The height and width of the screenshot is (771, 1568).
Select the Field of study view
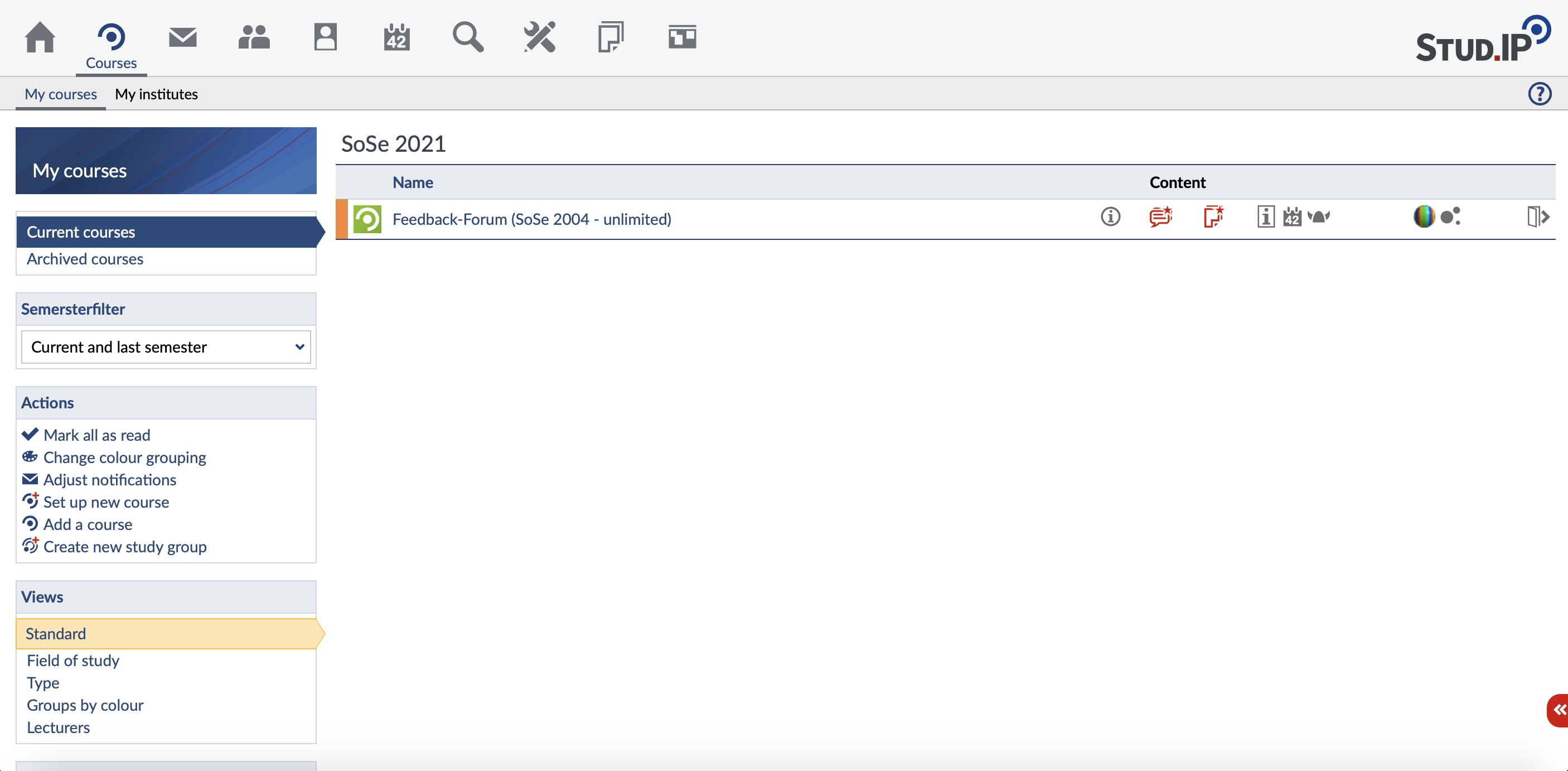[73, 660]
